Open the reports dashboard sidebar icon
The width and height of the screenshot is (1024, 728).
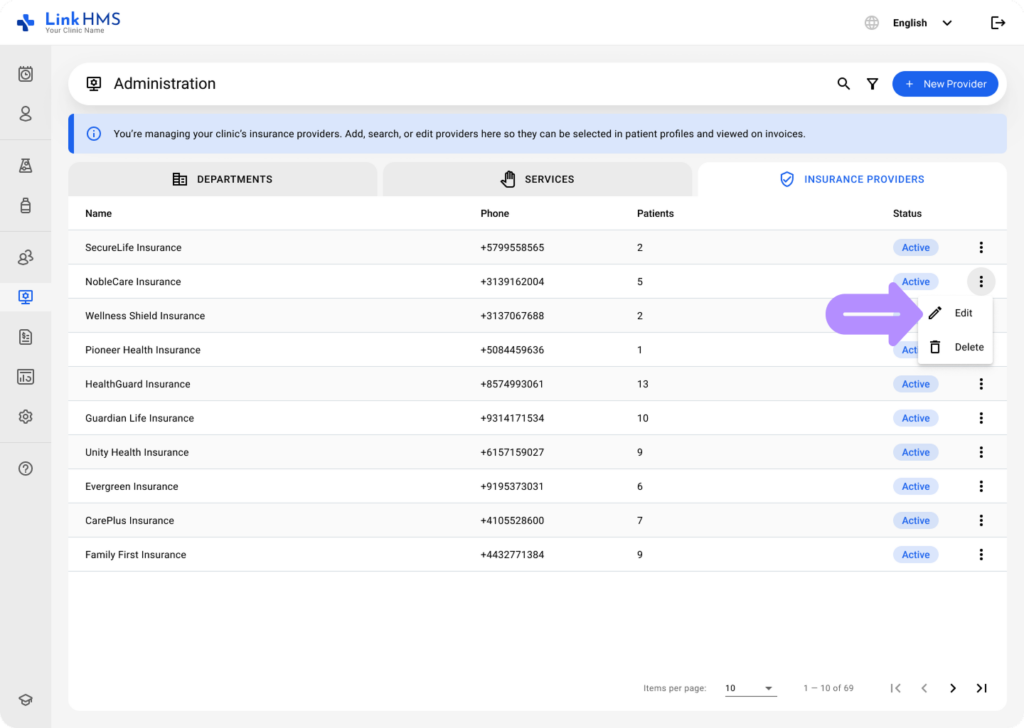coord(25,377)
